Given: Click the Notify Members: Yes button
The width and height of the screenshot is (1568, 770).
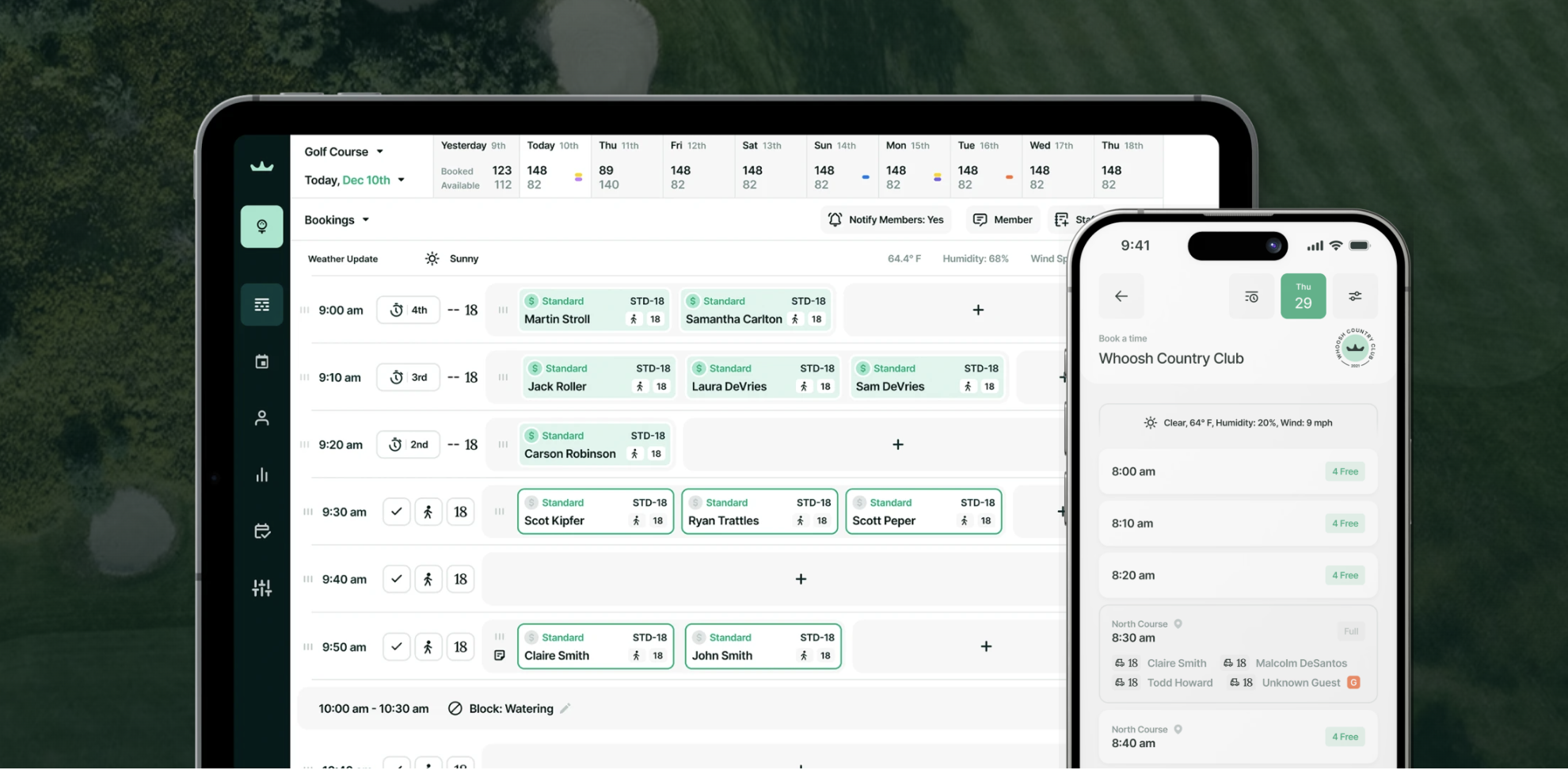Looking at the screenshot, I should (x=886, y=220).
